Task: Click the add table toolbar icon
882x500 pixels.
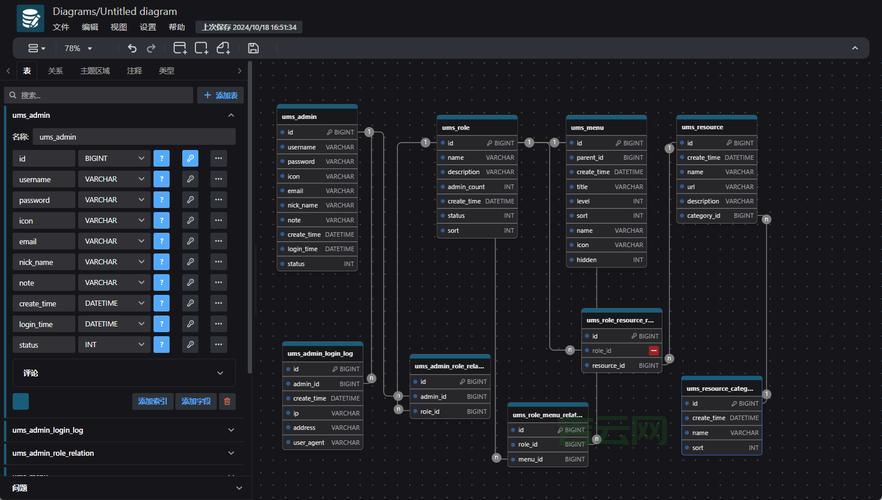Action: click(x=180, y=48)
